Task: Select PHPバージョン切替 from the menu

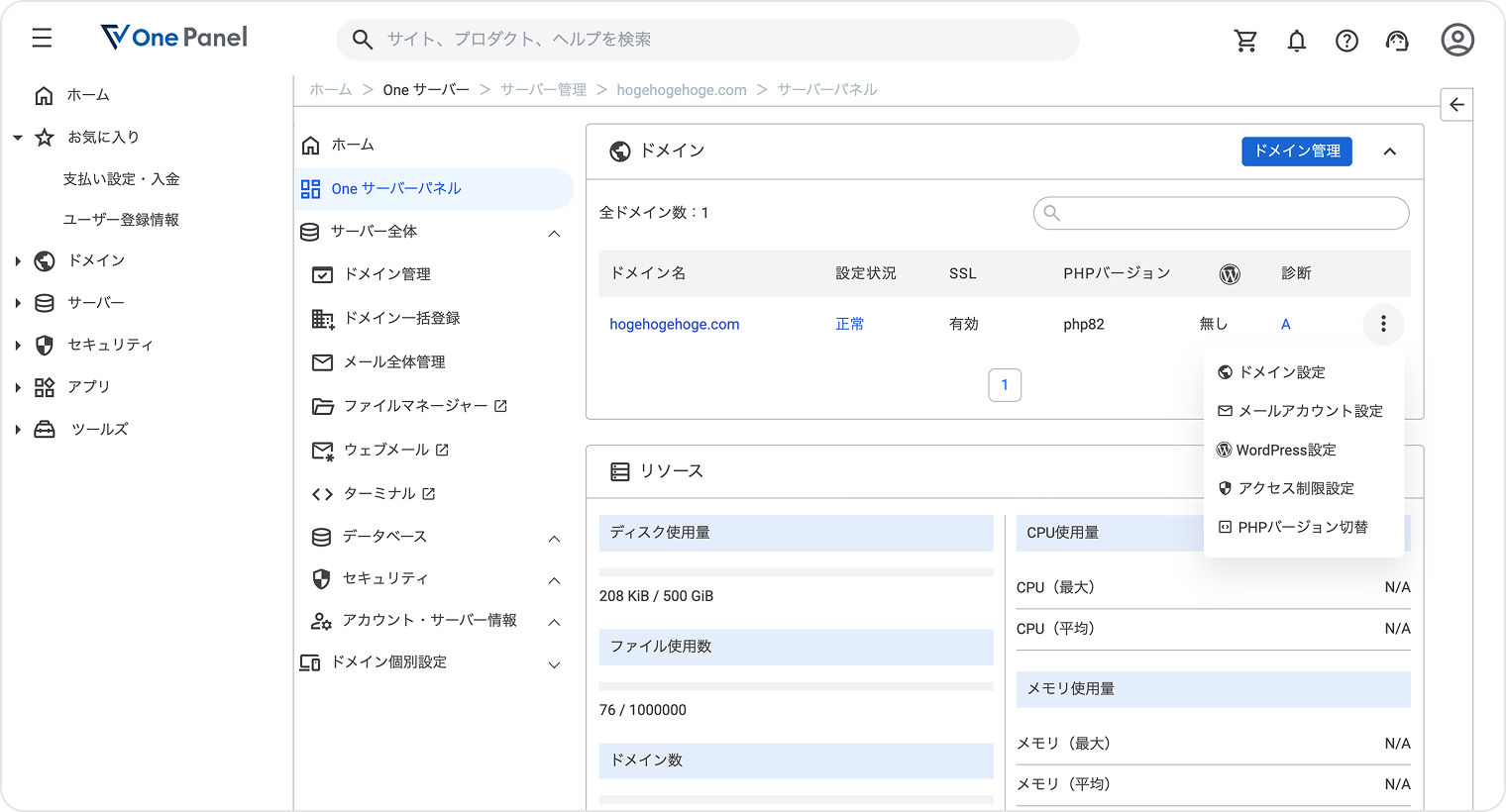Action: tap(1302, 527)
